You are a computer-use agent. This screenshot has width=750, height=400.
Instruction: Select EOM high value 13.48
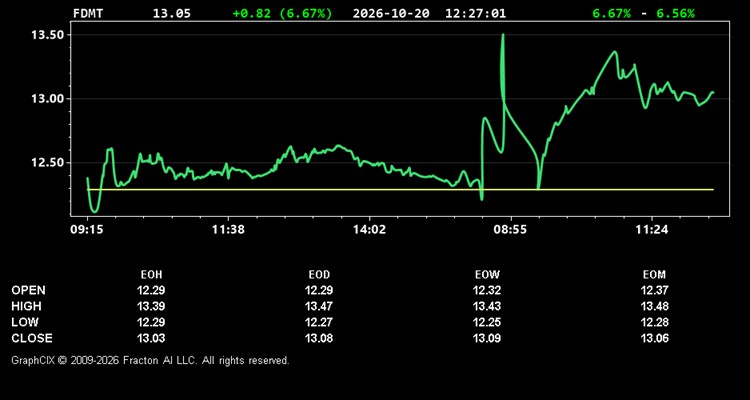click(654, 306)
